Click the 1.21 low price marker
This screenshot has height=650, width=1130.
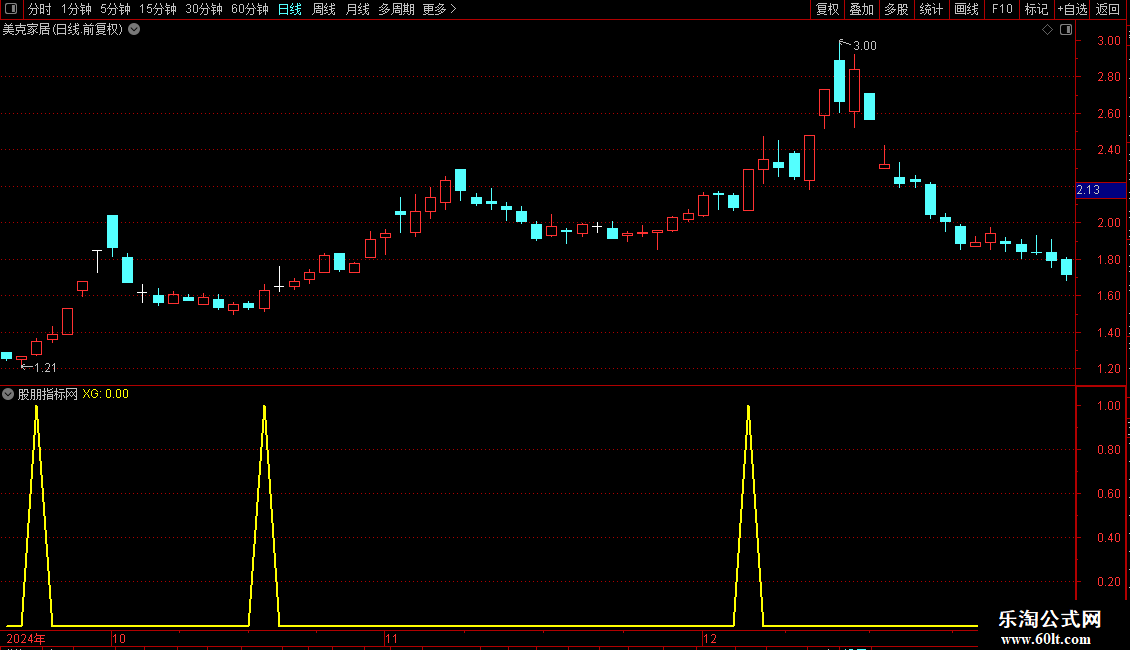point(45,368)
